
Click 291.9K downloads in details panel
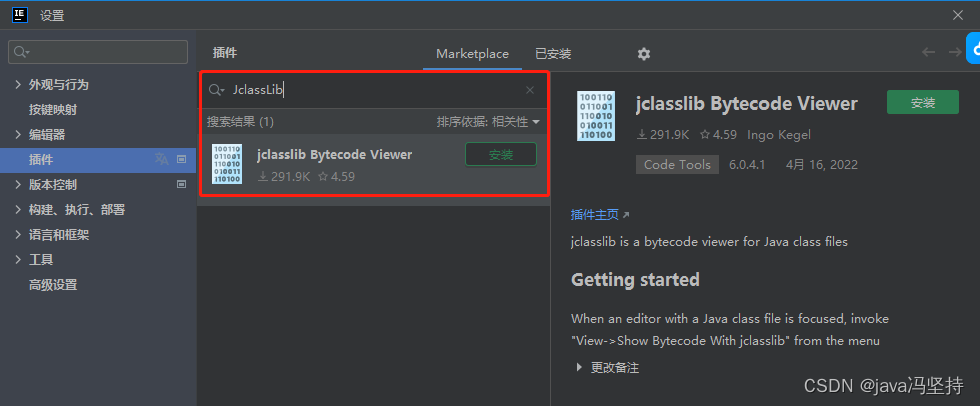pos(663,134)
